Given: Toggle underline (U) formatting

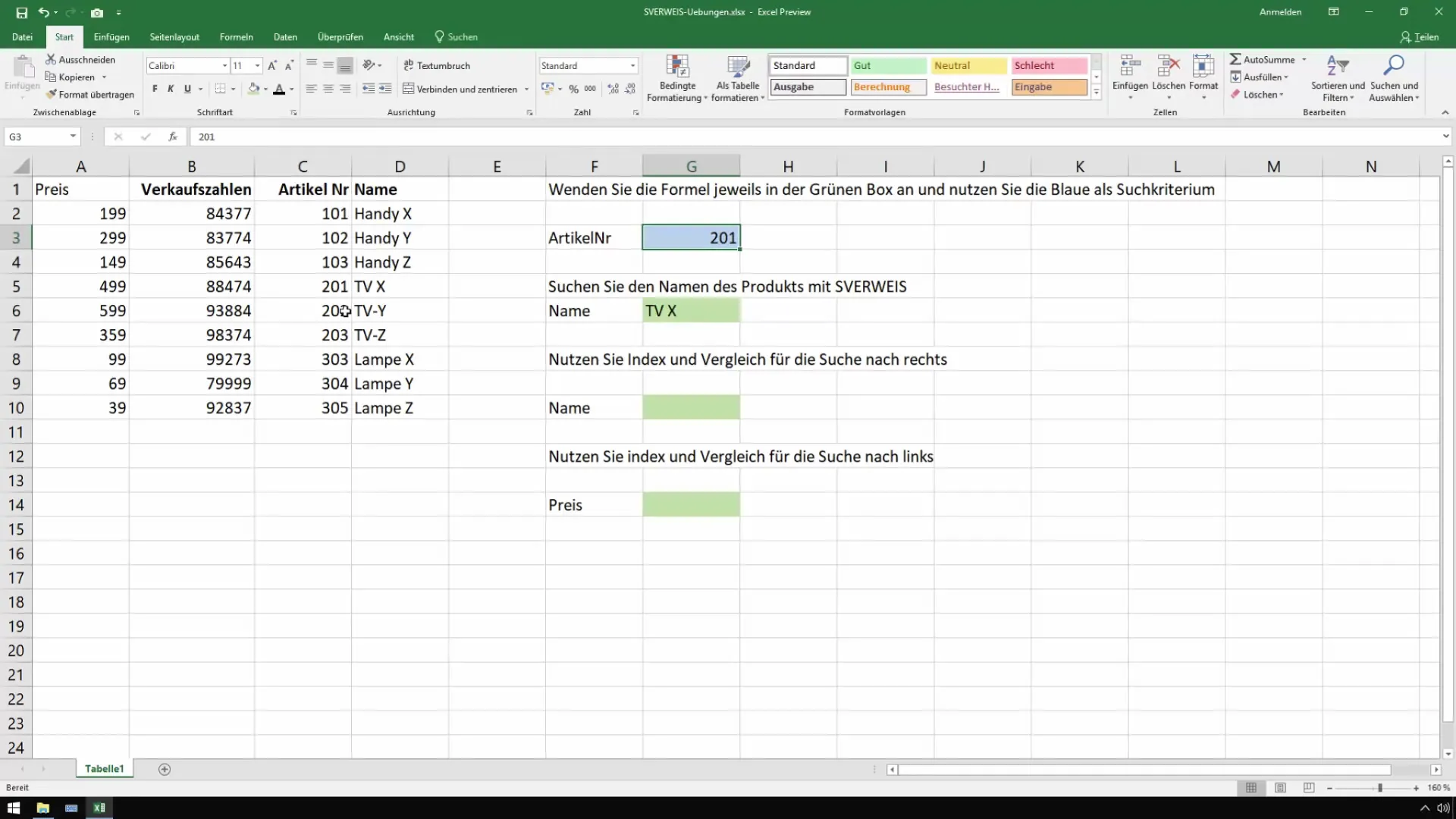Looking at the screenshot, I should click(187, 89).
